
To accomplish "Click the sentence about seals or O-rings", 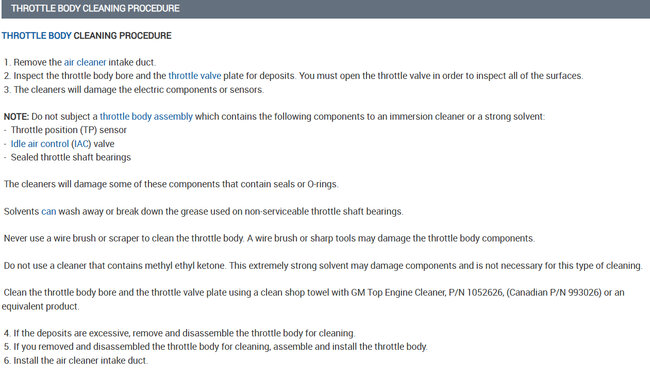I will [171, 184].
